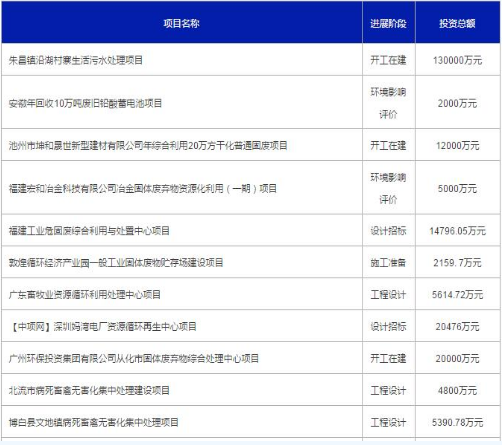Viewport: 502px width, 445px height.
Task: Open 朱昌镇沿湖村寨生活污水处理项目 link
Action: pos(76,60)
